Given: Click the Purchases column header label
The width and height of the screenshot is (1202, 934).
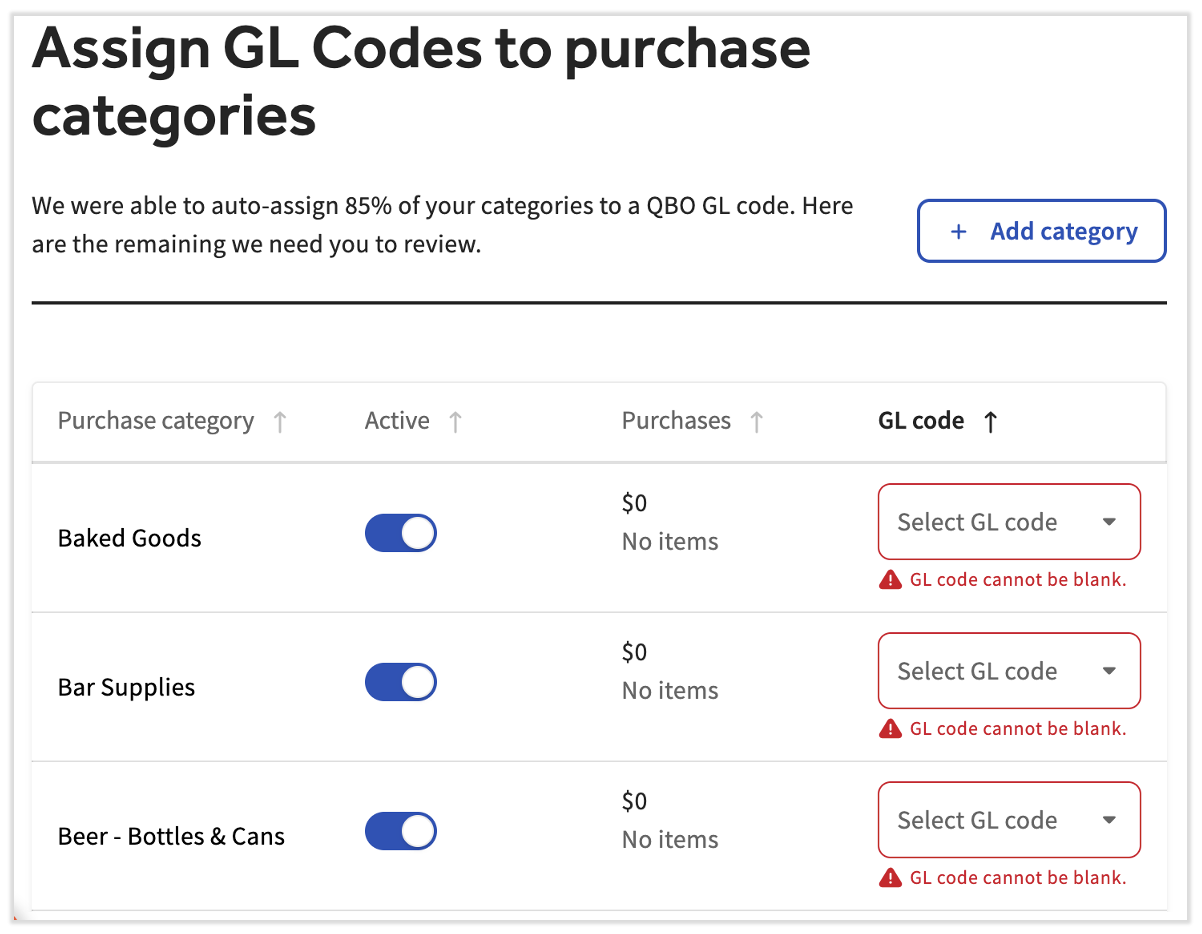Looking at the screenshot, I should tap(676, 421).
